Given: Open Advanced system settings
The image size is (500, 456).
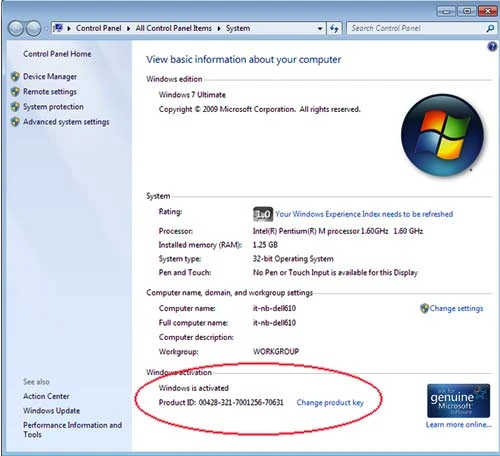Looking at the screenshot, I should coord(66,122).
